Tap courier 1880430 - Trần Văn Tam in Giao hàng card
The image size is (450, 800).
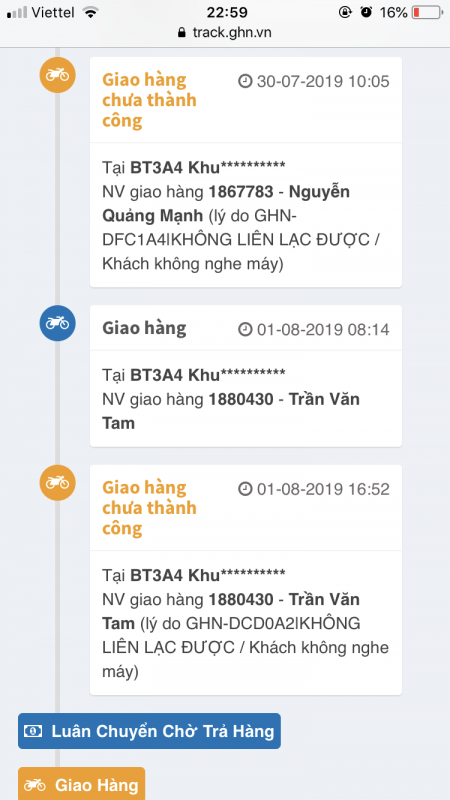pyautogui.click(x=231, y=411)
